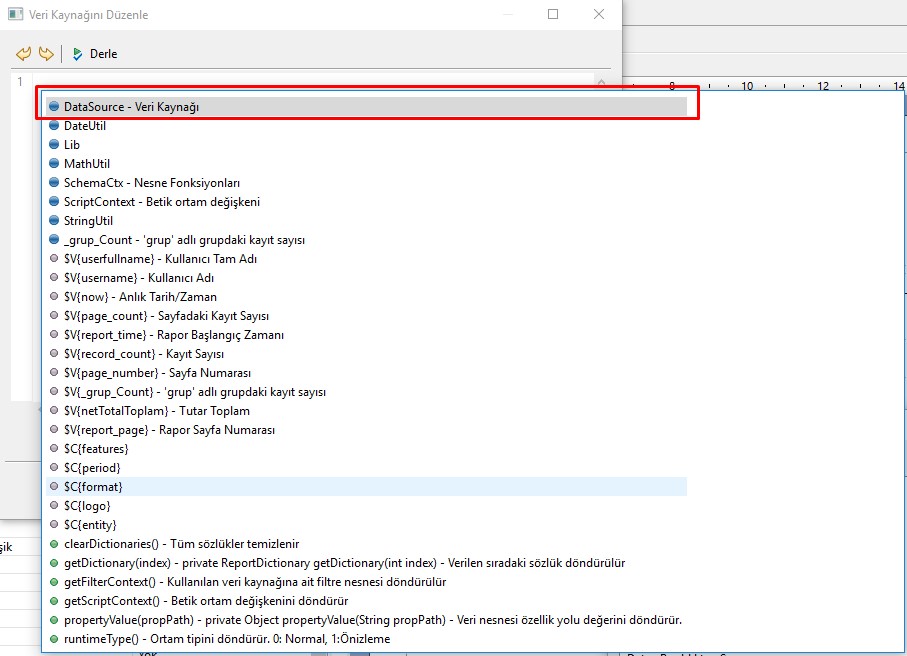Click the undo arrow icon in toolbar
The height and width of the screenshot is (656, 907).
23,53
